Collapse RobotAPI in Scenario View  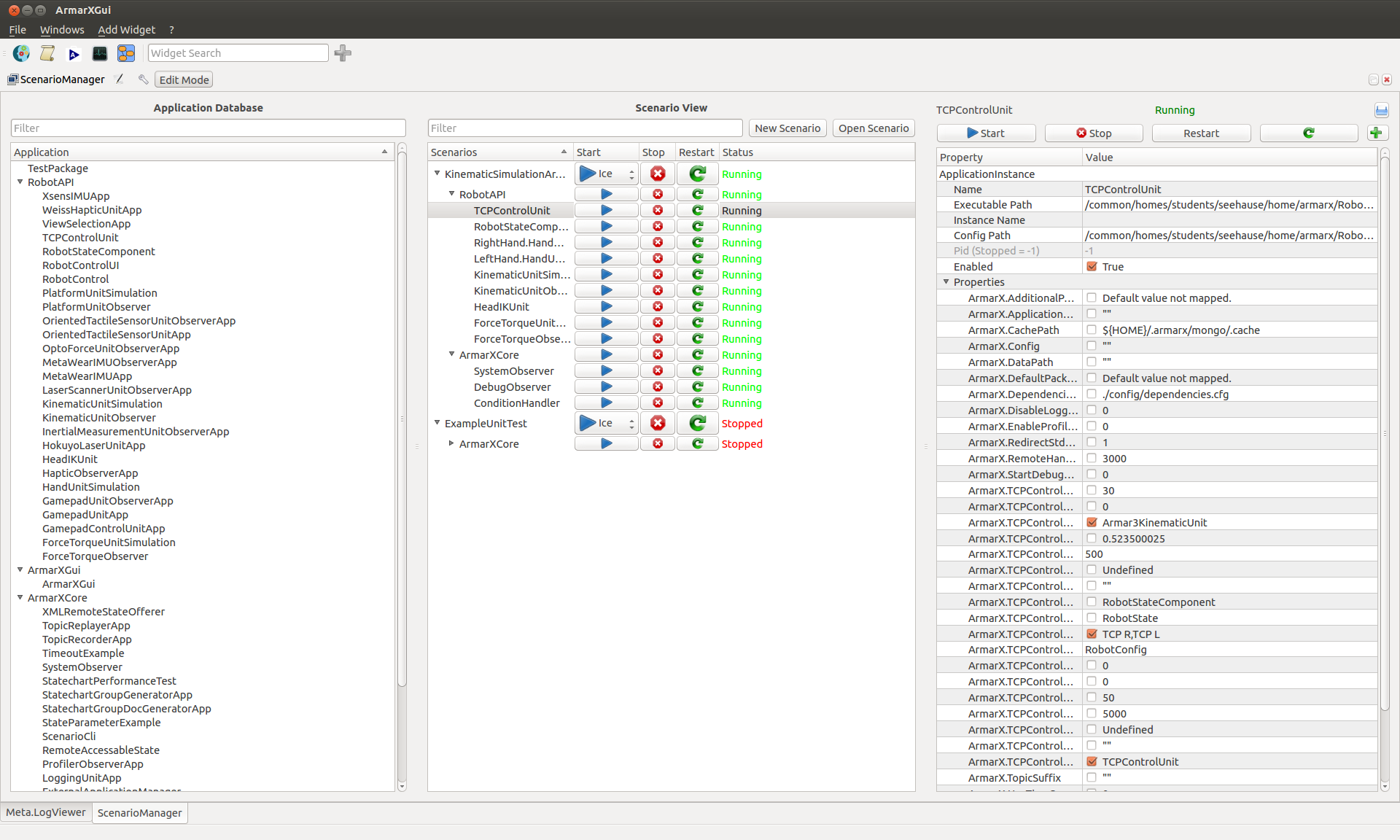(451, 194)
